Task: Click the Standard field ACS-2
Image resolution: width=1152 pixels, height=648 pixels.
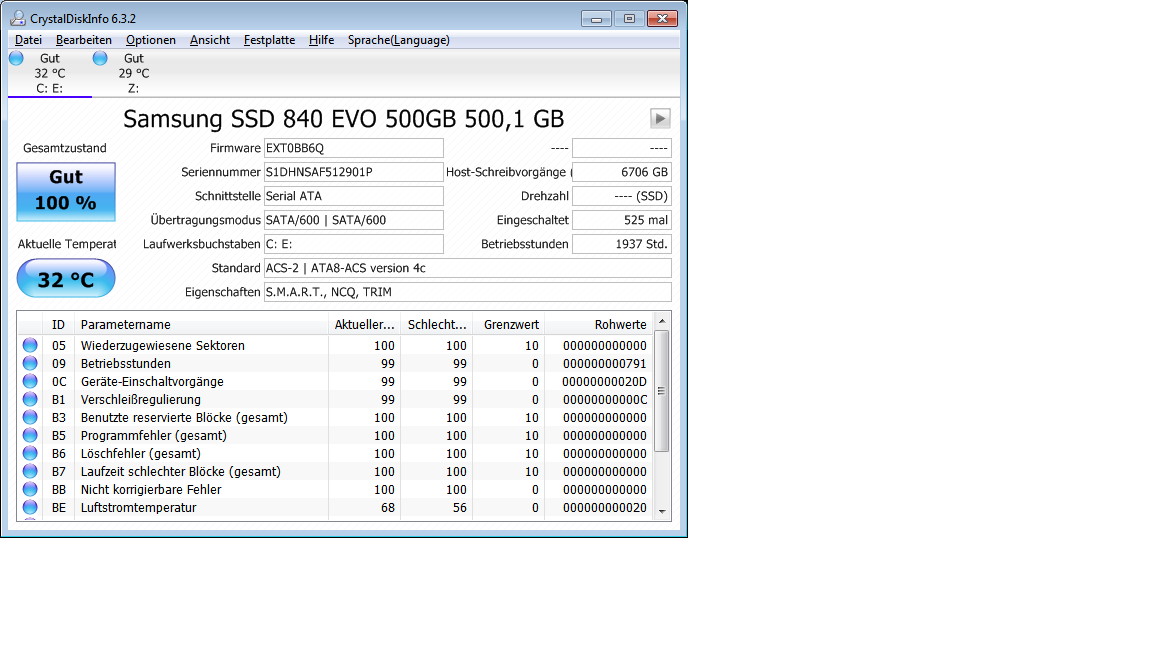Action: click(467, 268)
